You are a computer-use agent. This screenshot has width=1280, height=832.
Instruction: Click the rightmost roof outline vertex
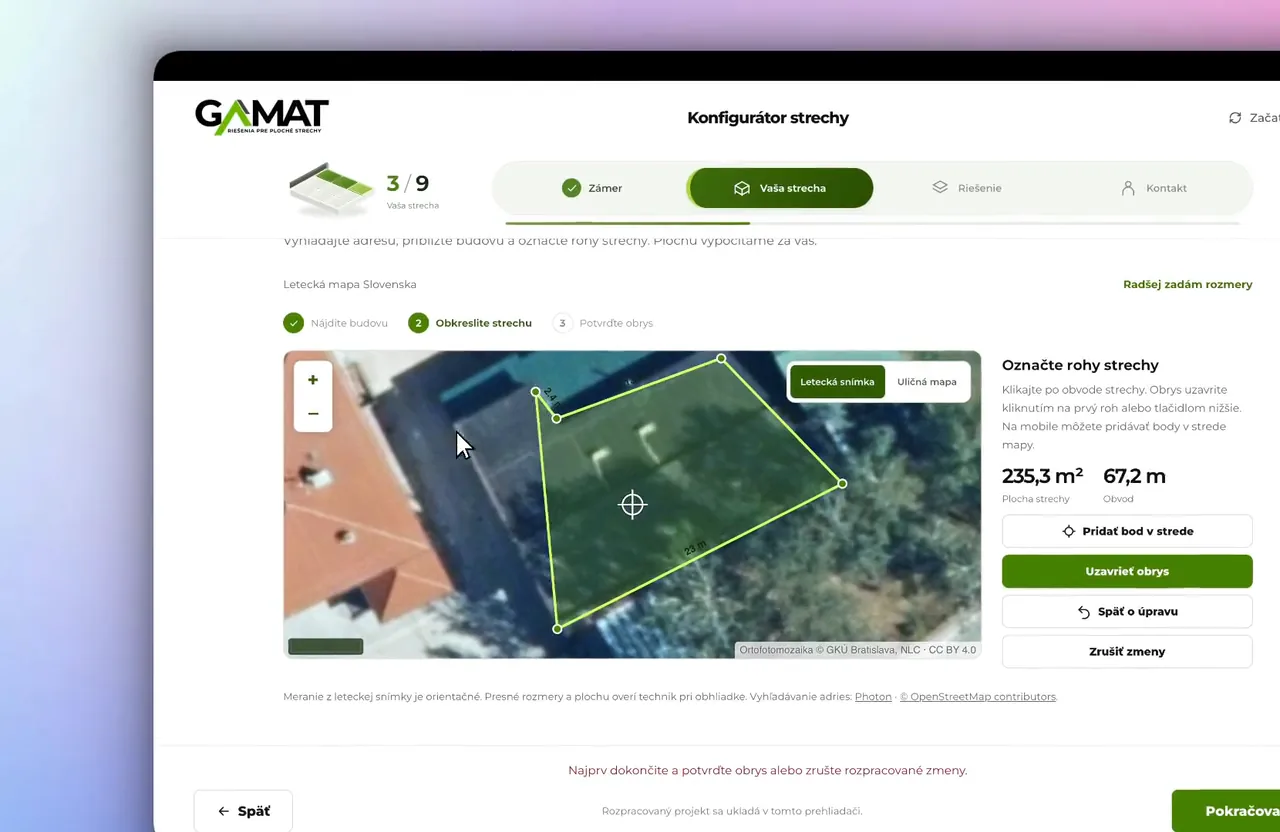click(x=842, y=483)
